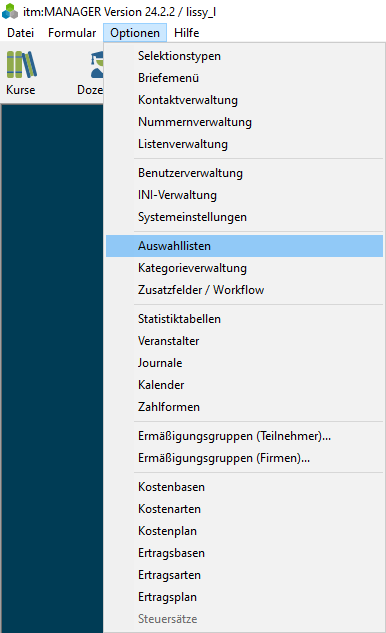Close the Optionen menu

point(135,33)
